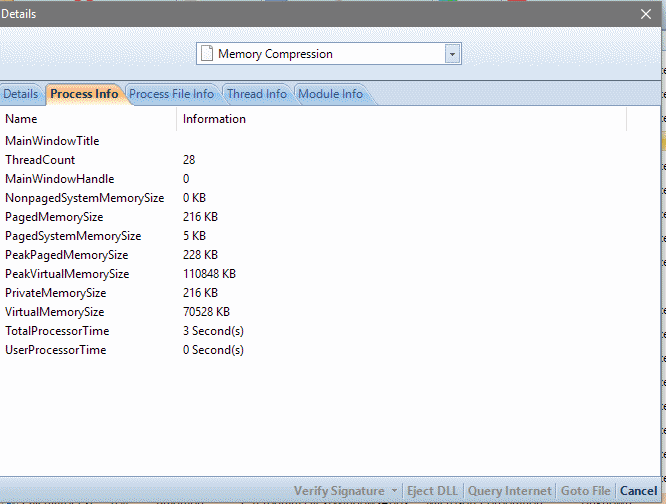The image size is (666, 504).
Task: Select the PeakVirtualMemorySize row
Action: (x=67, y=274)
